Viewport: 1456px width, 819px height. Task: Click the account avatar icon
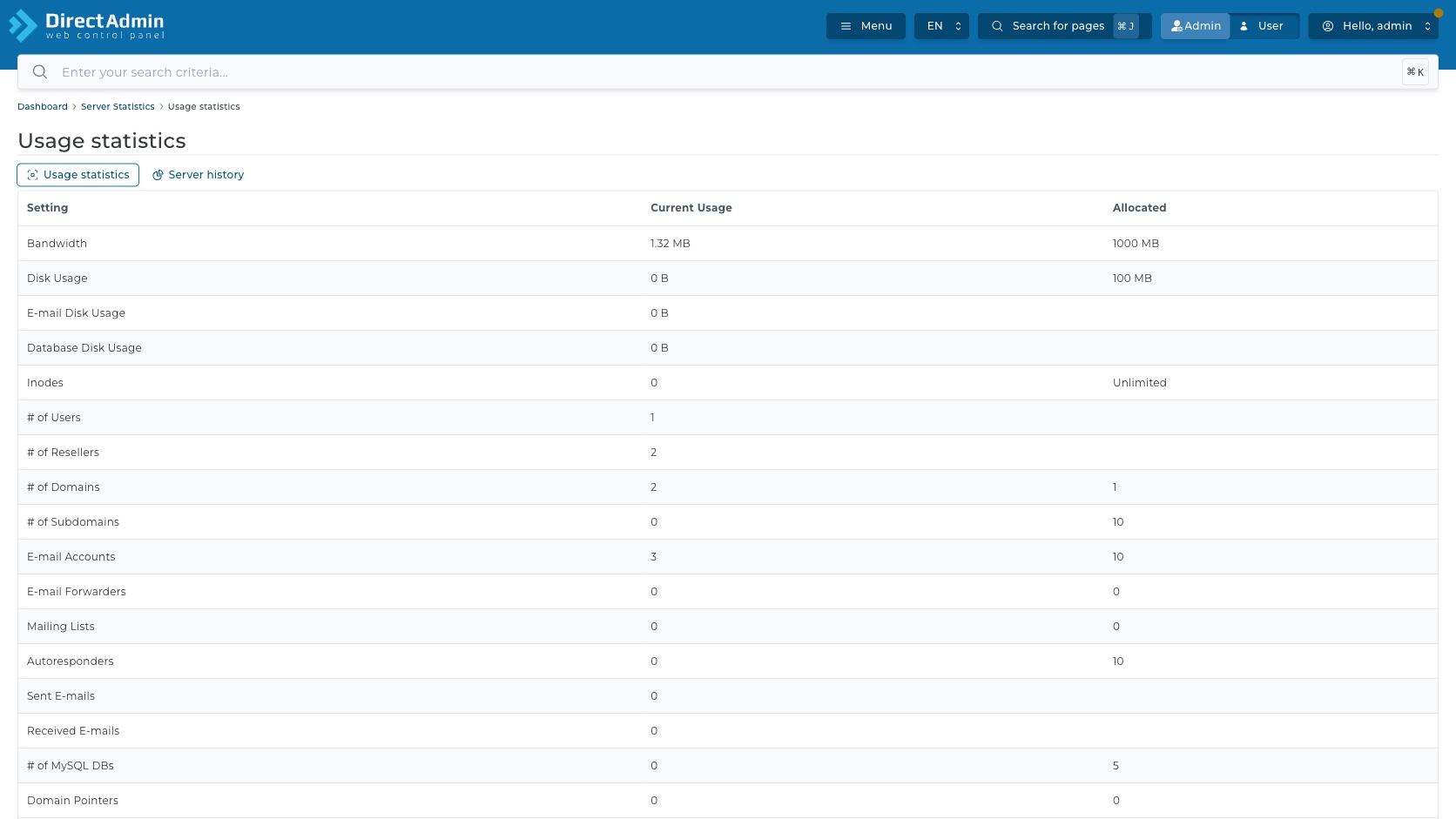point(1328,26)
